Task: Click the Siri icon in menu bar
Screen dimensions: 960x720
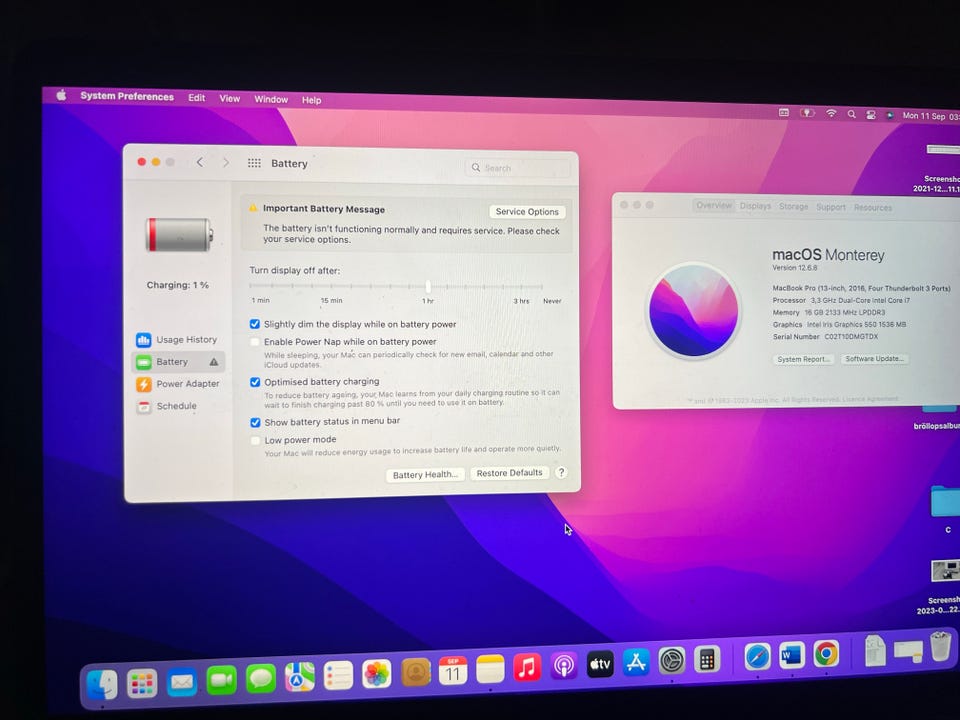Action: point(890,115)
